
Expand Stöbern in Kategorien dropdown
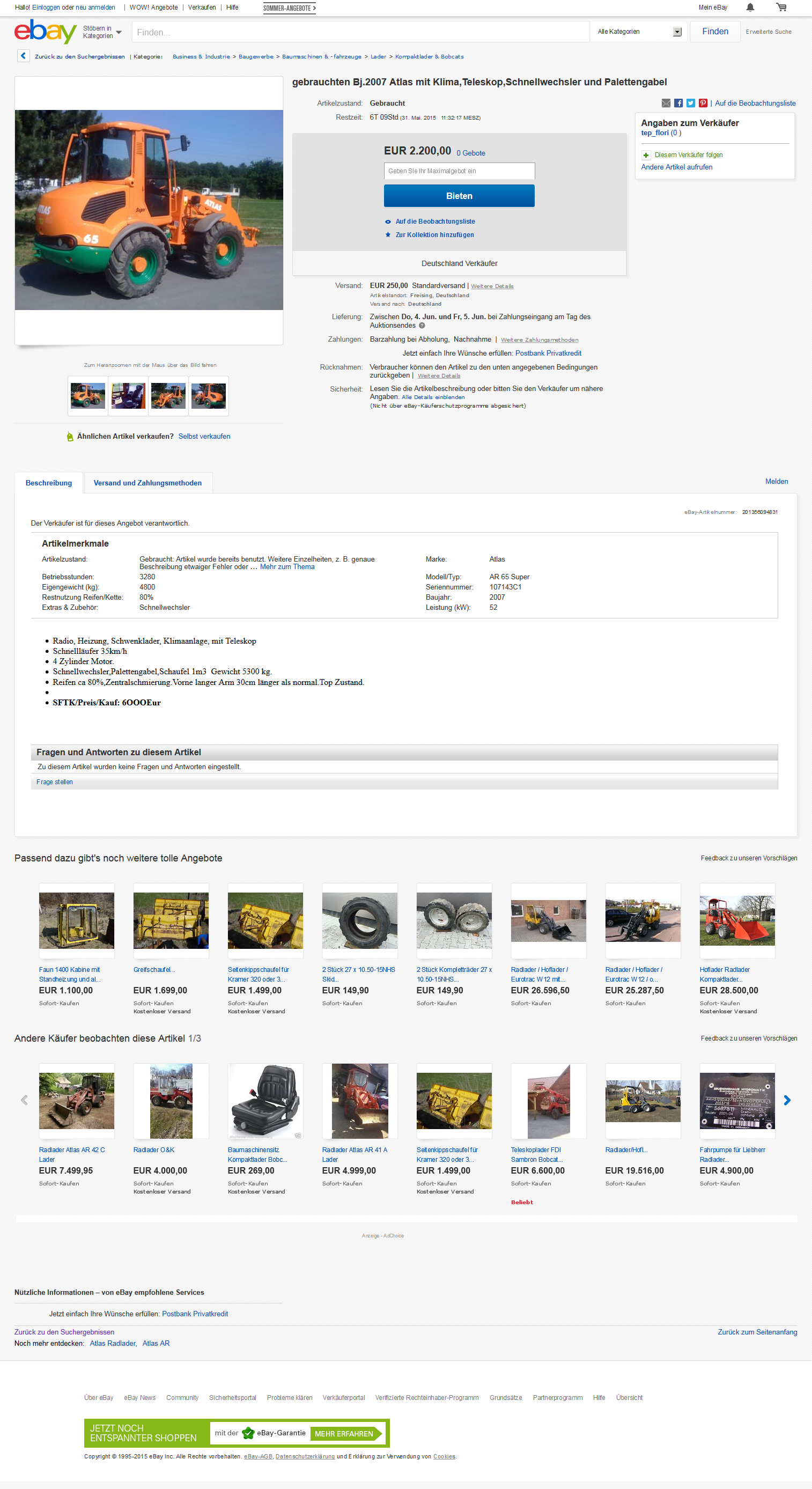point(102,32)
